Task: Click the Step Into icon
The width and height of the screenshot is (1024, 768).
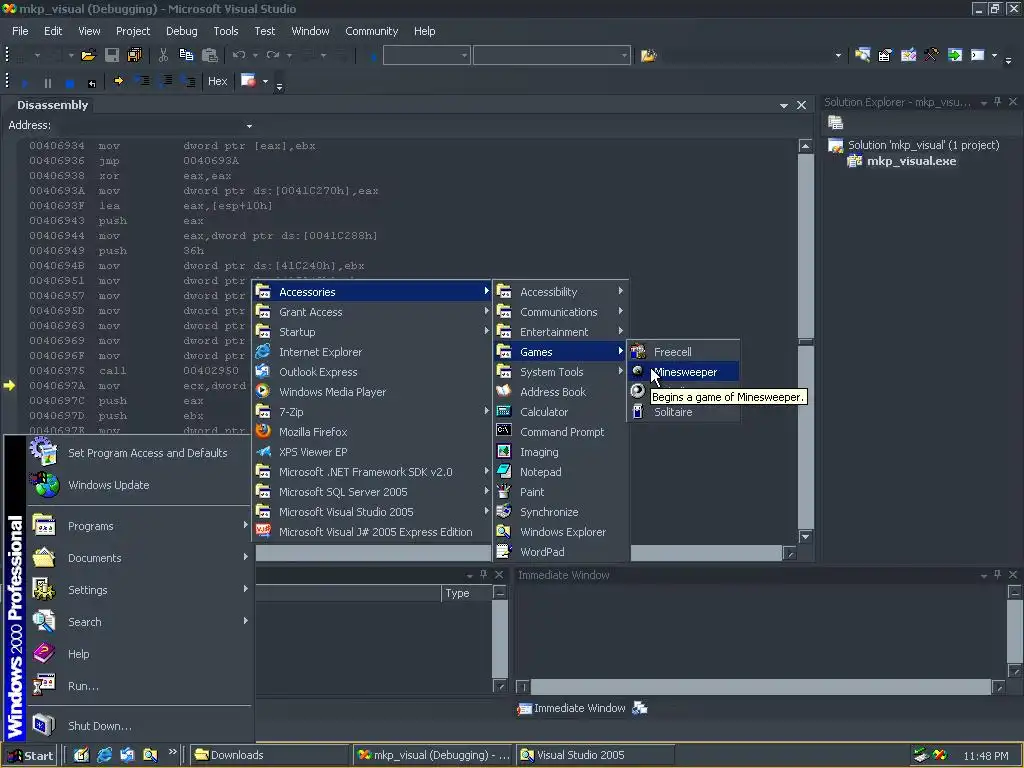Action: pyautogui.click(x=142, y=81)
